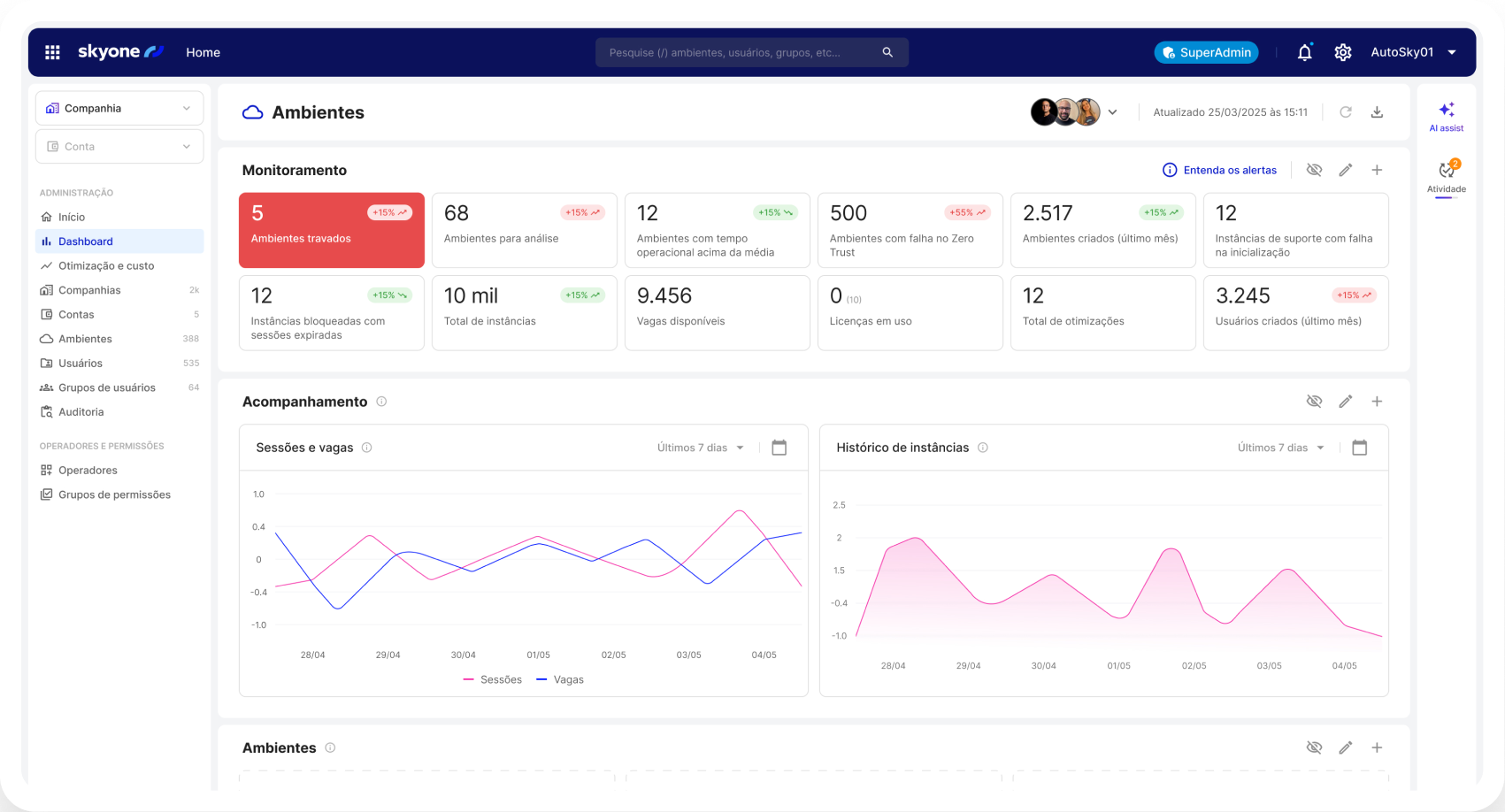Screen dimensions: 1505x812
Task: Go to Otimização e custo in sidebar
Action: tap(106, 265)
